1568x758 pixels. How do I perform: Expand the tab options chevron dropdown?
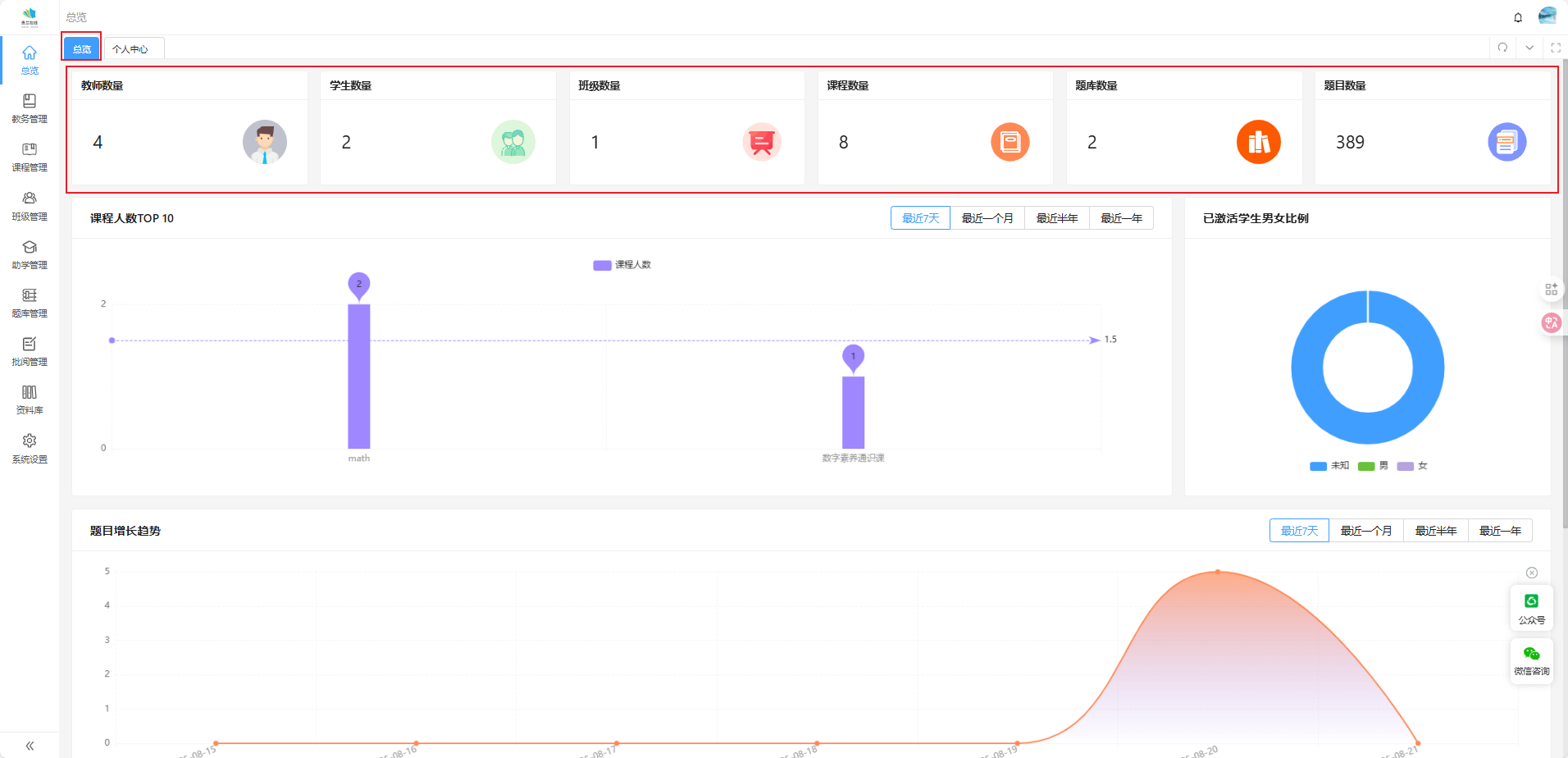point(1529,48)
